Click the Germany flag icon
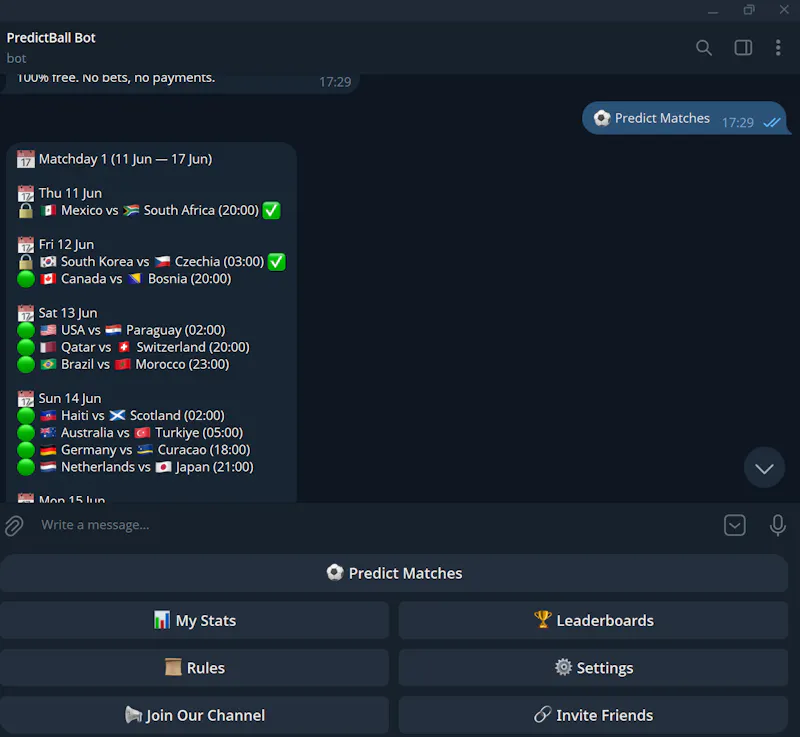 48,450
